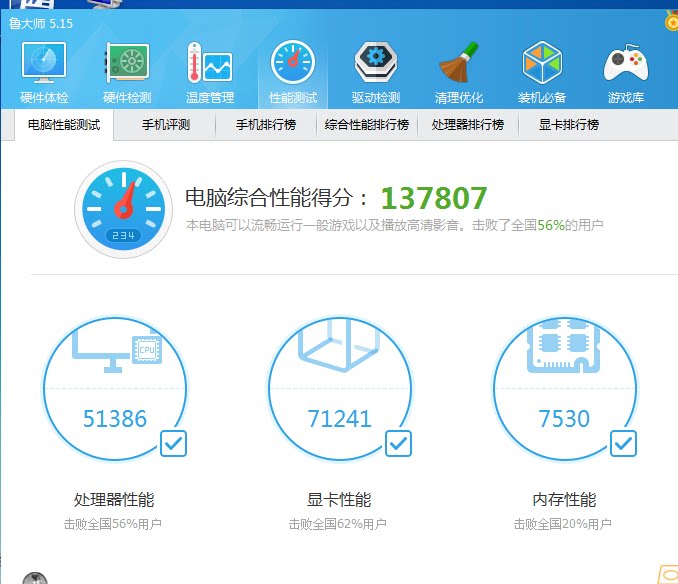
Task: Click the 鲁大师 5.15 title text
Action: click(41, 23)
